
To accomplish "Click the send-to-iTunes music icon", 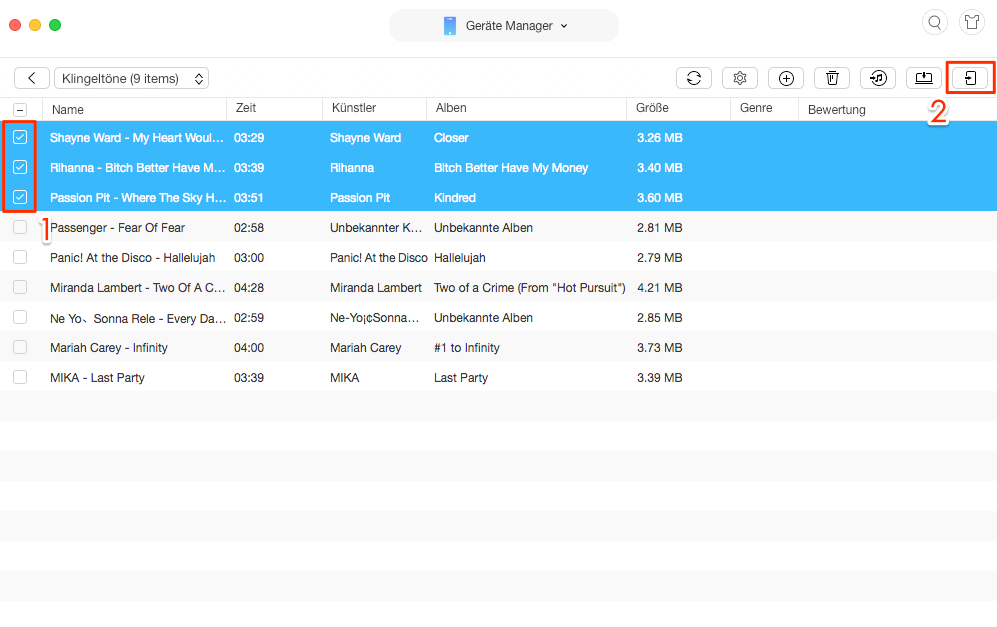I will pyautogui.click(x=878, y=78).
